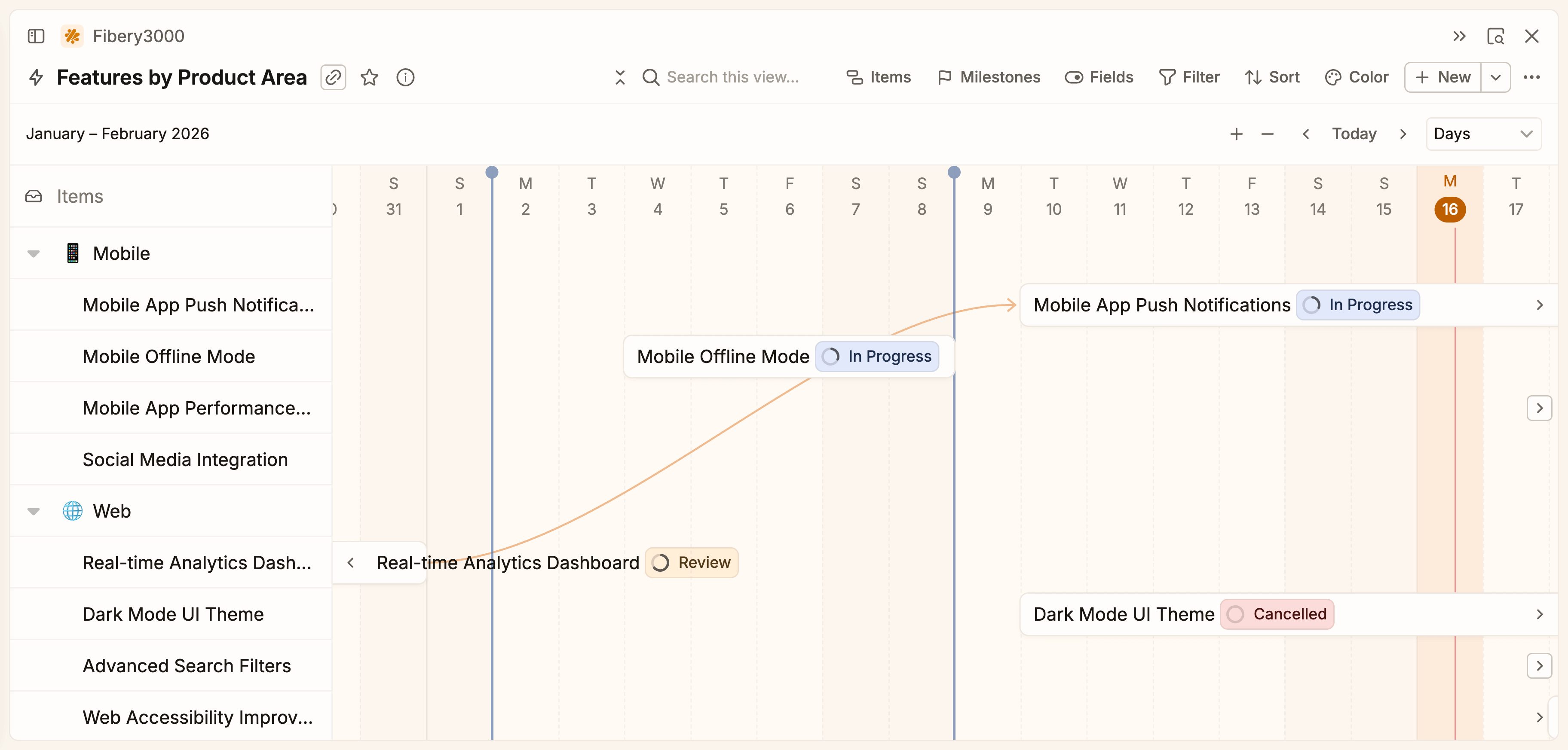
Task: Collapse the Web product area group
Action: coord(34,511)
